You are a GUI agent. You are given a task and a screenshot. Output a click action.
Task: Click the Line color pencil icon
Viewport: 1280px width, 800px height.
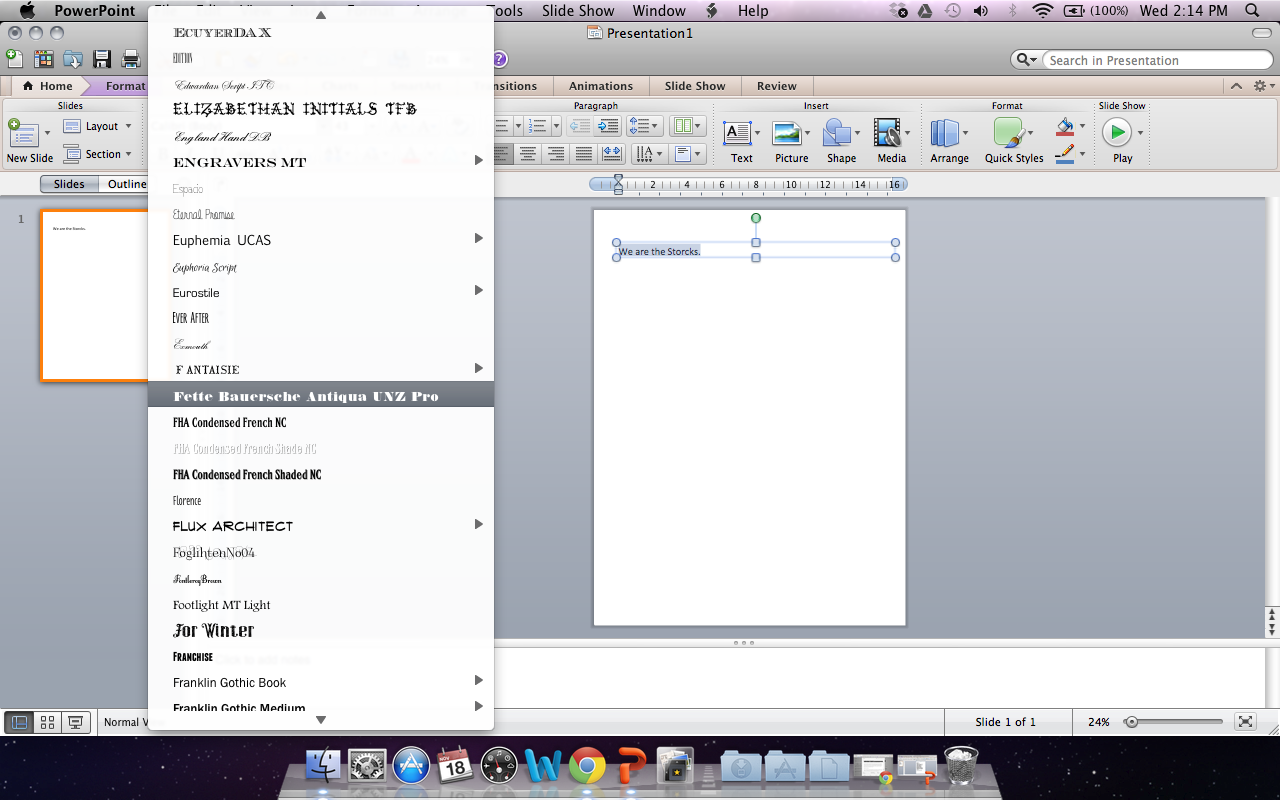pos(1065,153)
